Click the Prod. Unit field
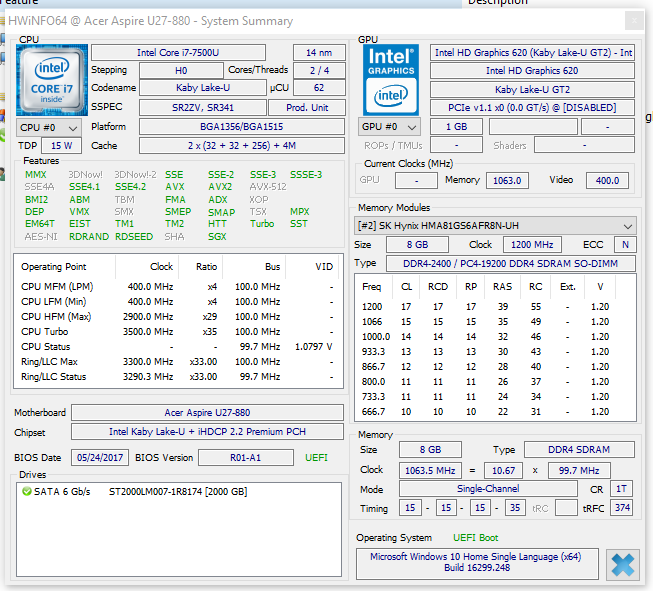 (x=307, y=107)
